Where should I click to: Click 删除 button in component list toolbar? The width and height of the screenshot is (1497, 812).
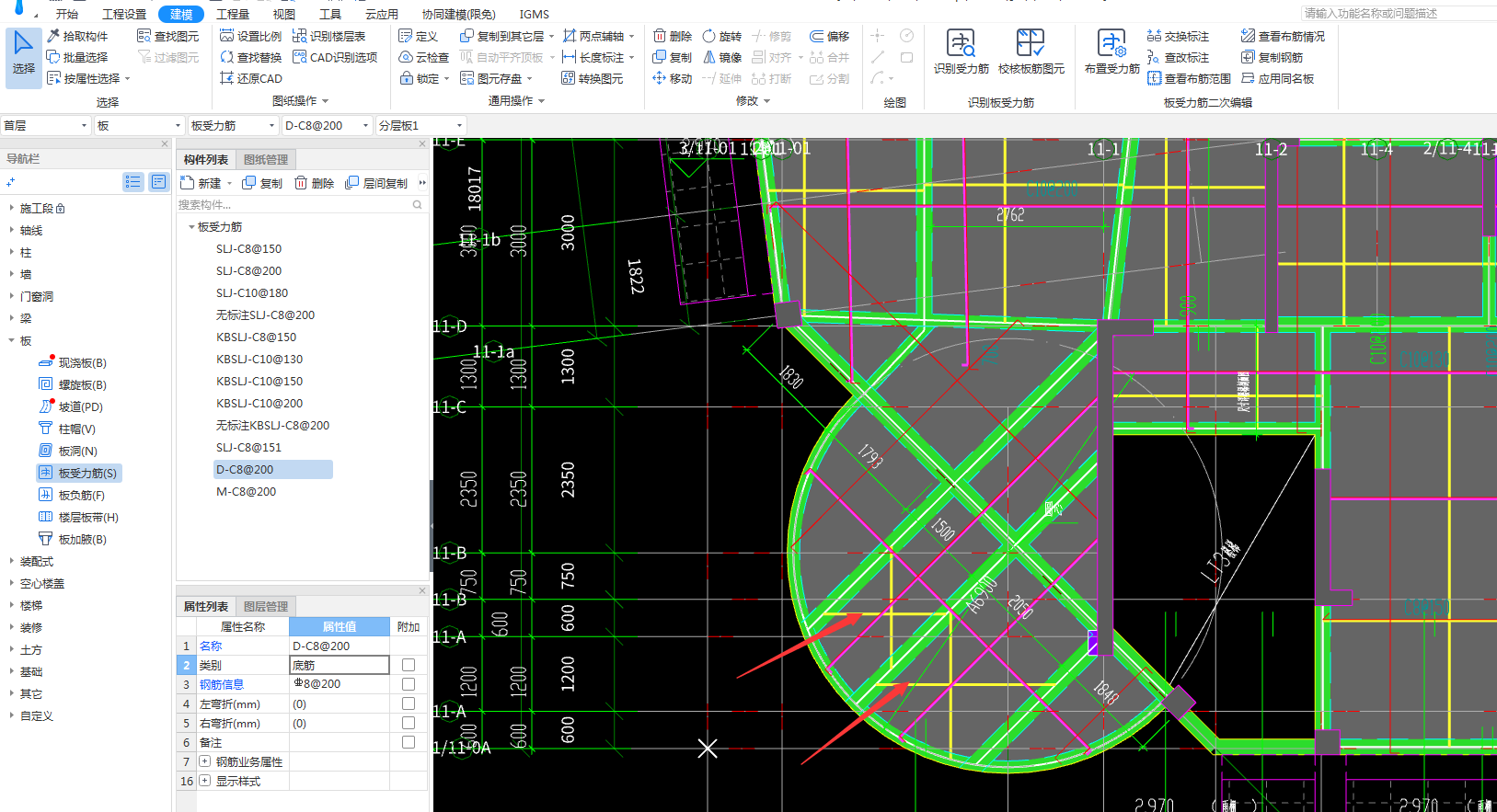[x=315, y=183]
